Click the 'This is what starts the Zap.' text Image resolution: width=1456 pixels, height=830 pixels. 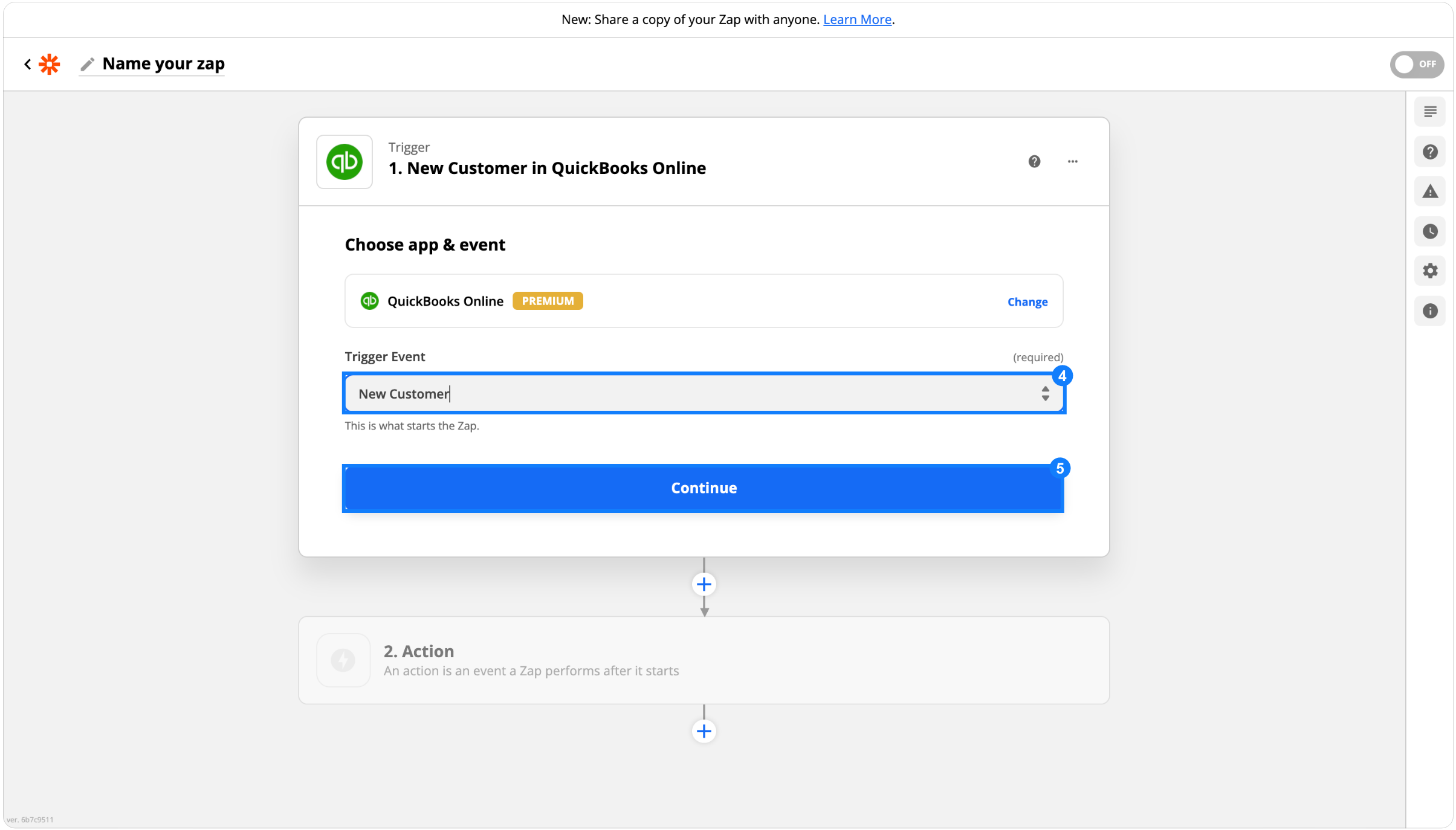click(x=412, y=425)
